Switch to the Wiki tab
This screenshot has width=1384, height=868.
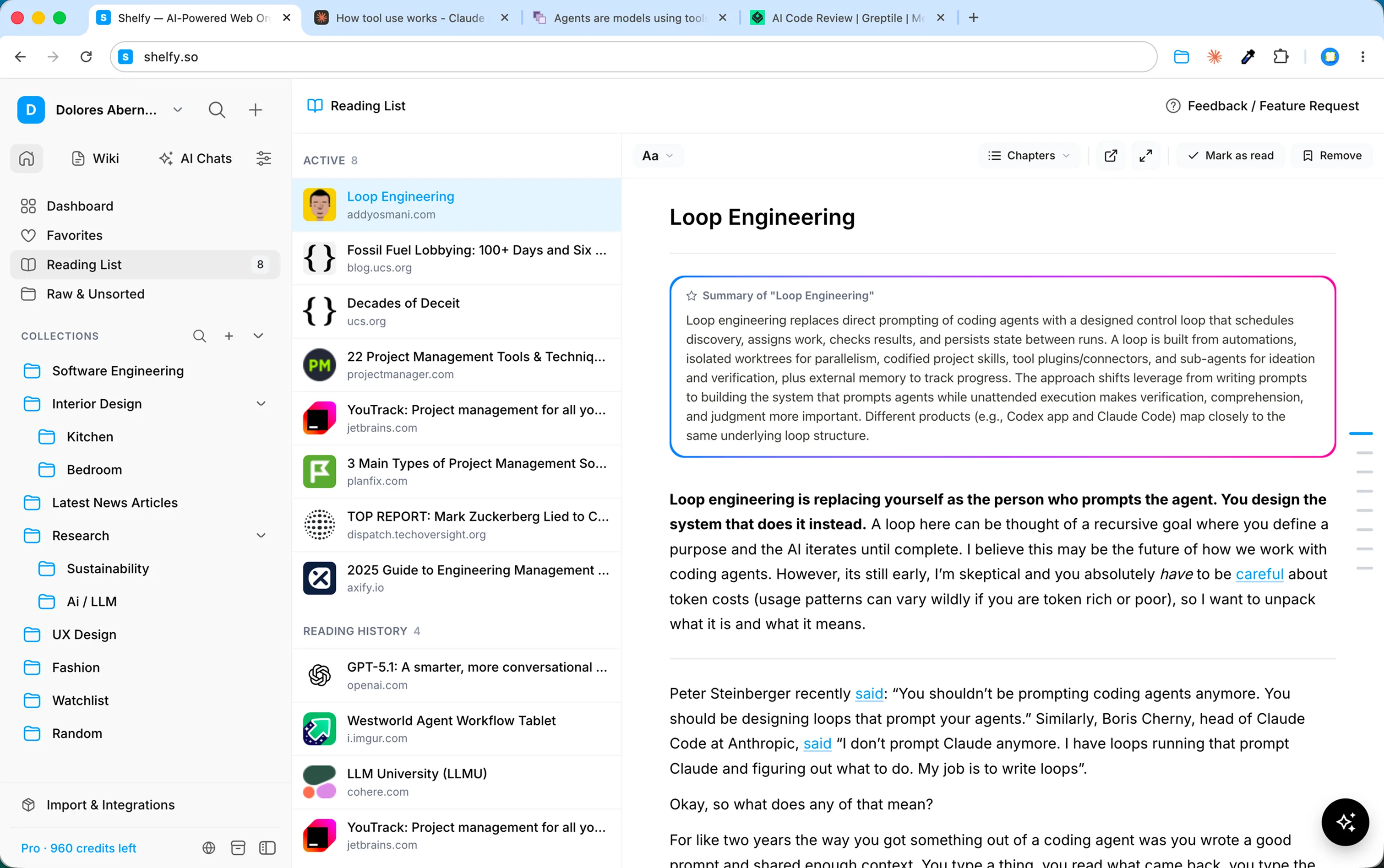(x=95, y=158)
